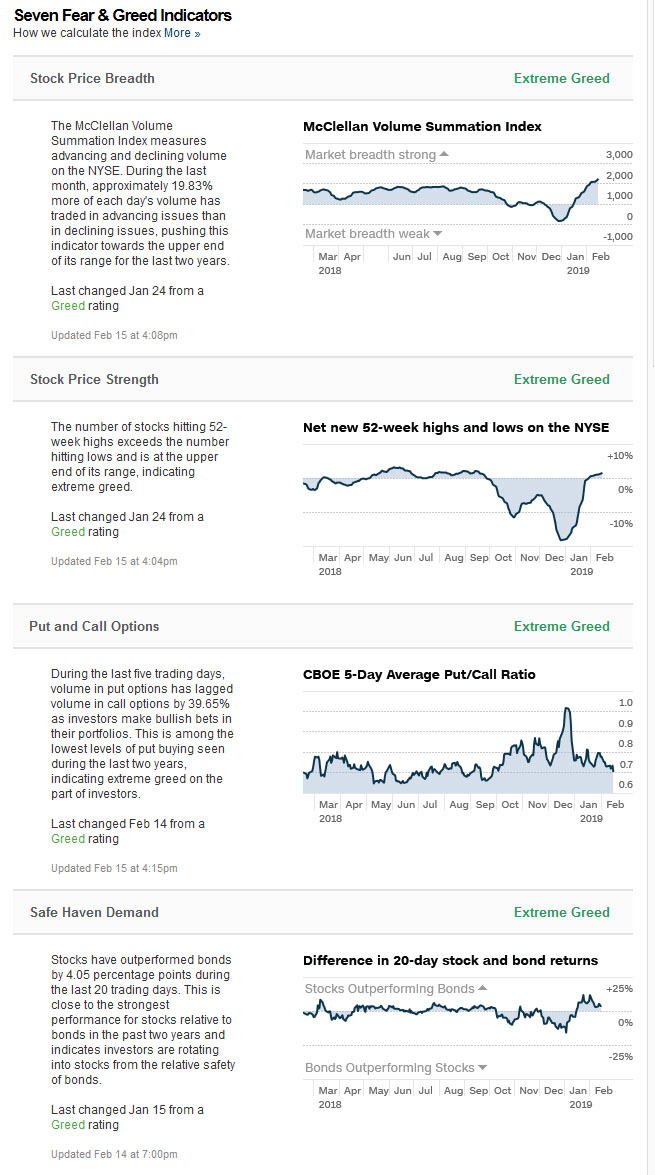Click the double-arrow icon after More

tap(197, 34)
